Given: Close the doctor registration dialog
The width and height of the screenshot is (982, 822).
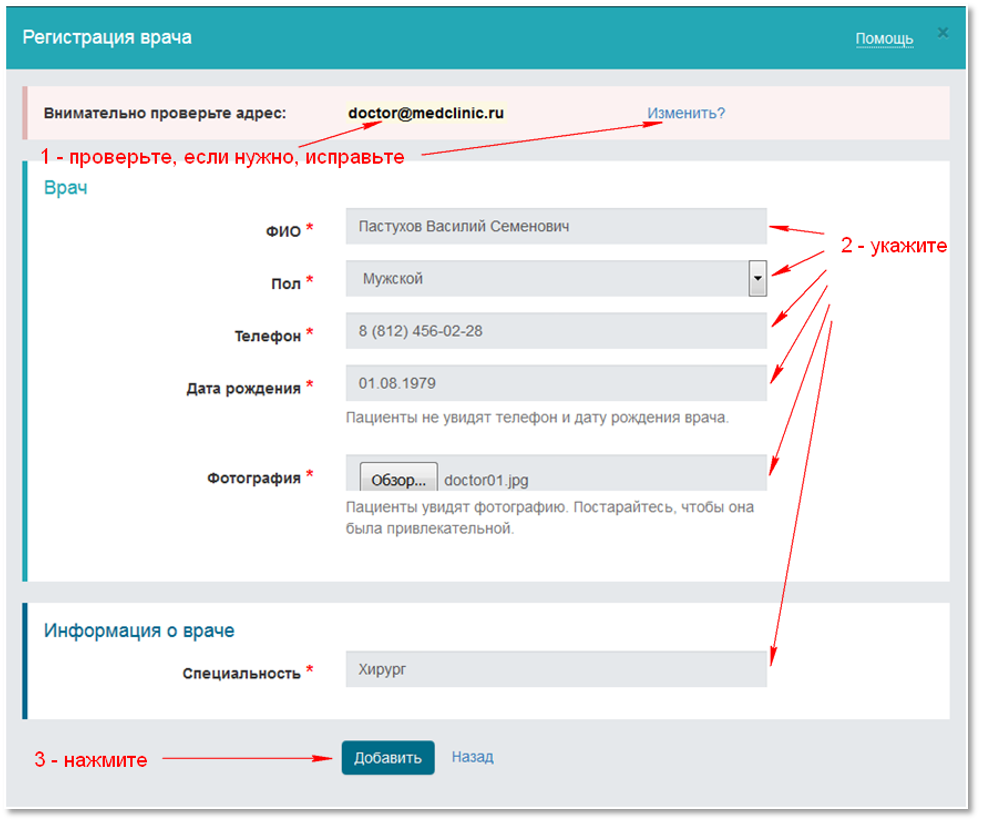Looking at the screenshot, I should [x=942, y=33].
